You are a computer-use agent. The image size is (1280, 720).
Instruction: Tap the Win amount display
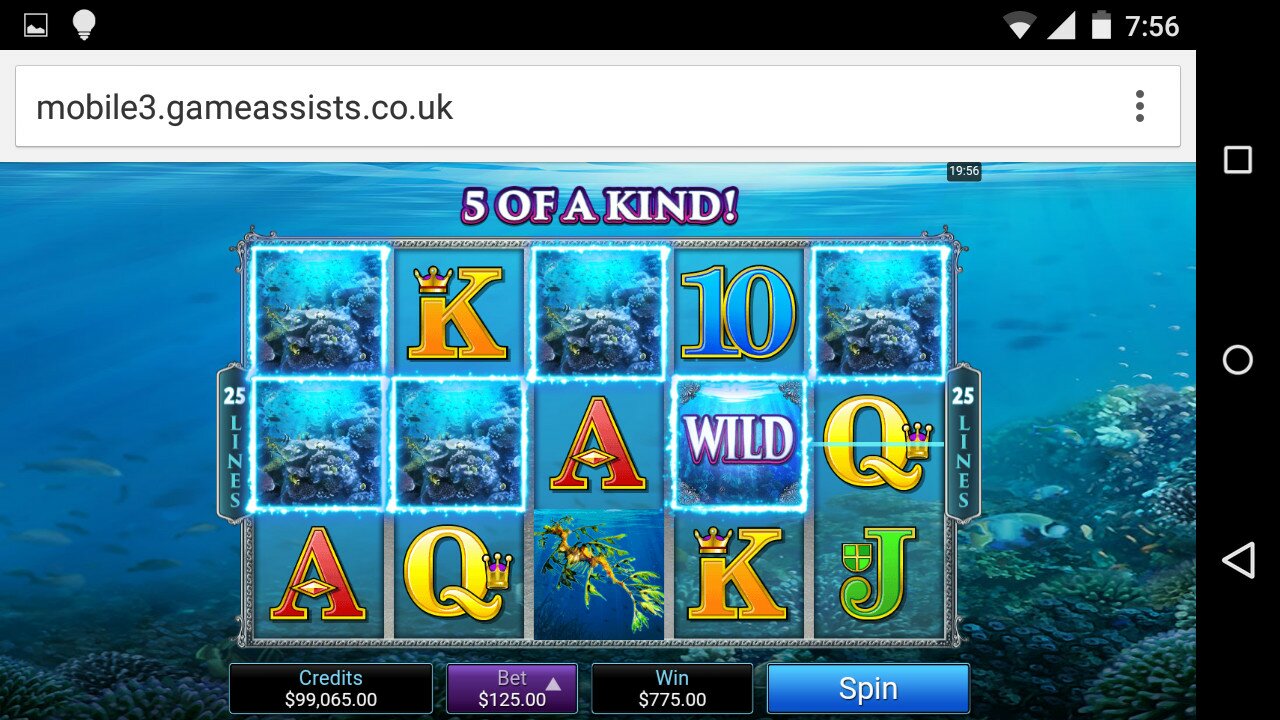click(x=672, y=688)
